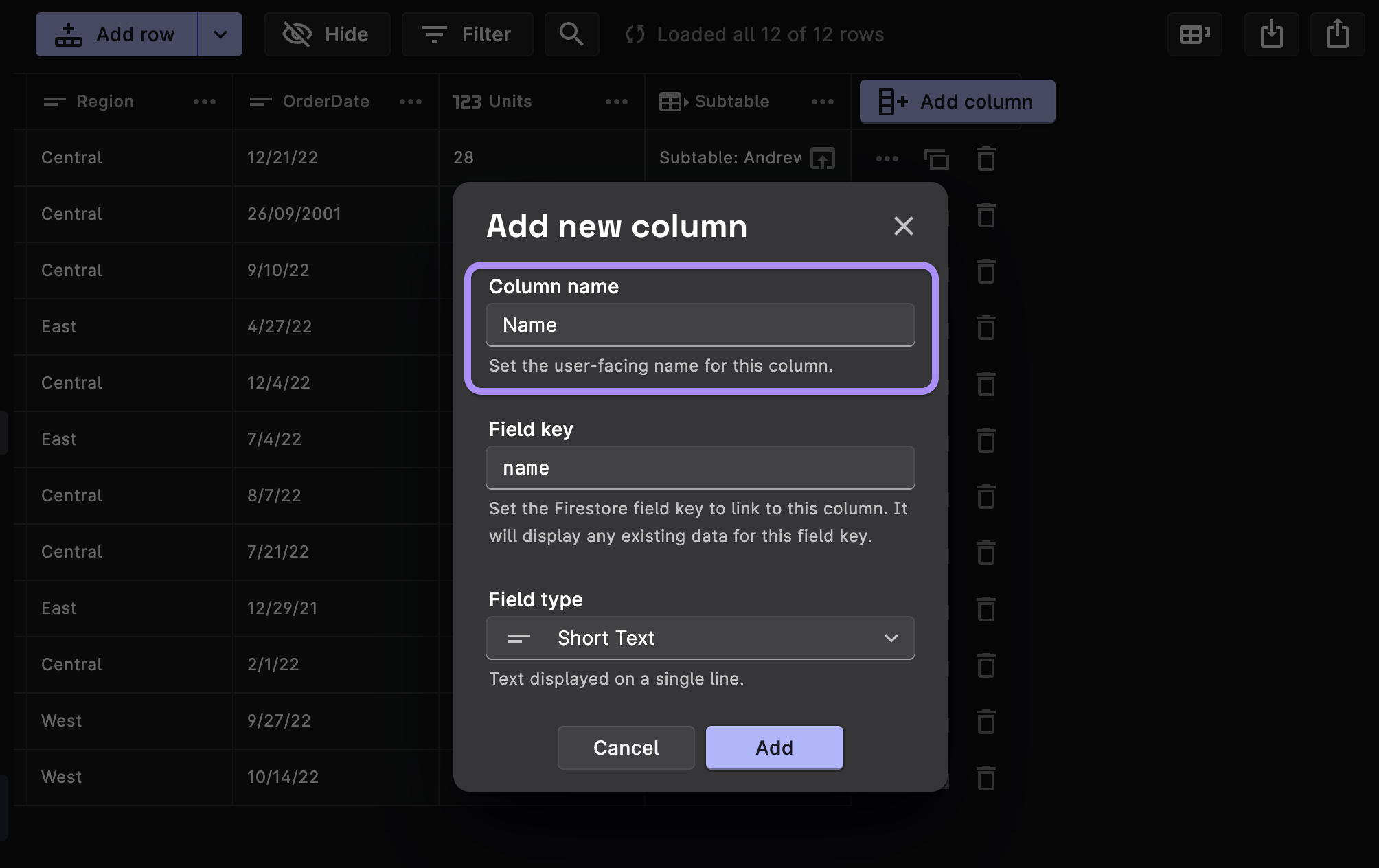1379x868 pixels.
Task: Toggle Hide columns button
Action: click(x=327, y=34)
